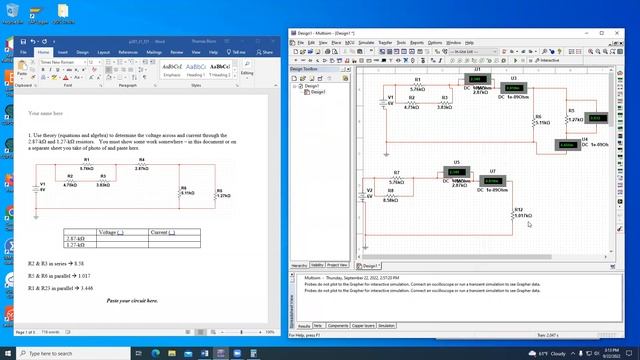
Task: Click the Place Source icon in components toolbar
Action: click(x=295, y=60)
